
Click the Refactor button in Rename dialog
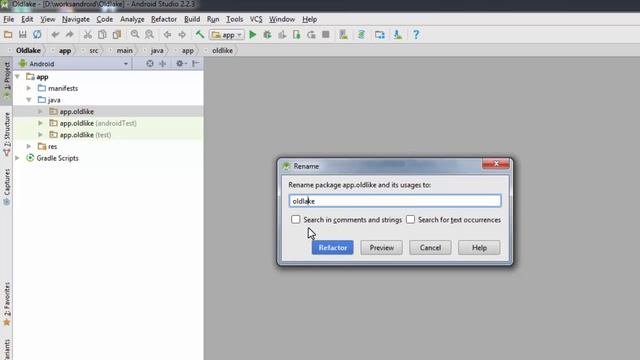tap(333, 247)
